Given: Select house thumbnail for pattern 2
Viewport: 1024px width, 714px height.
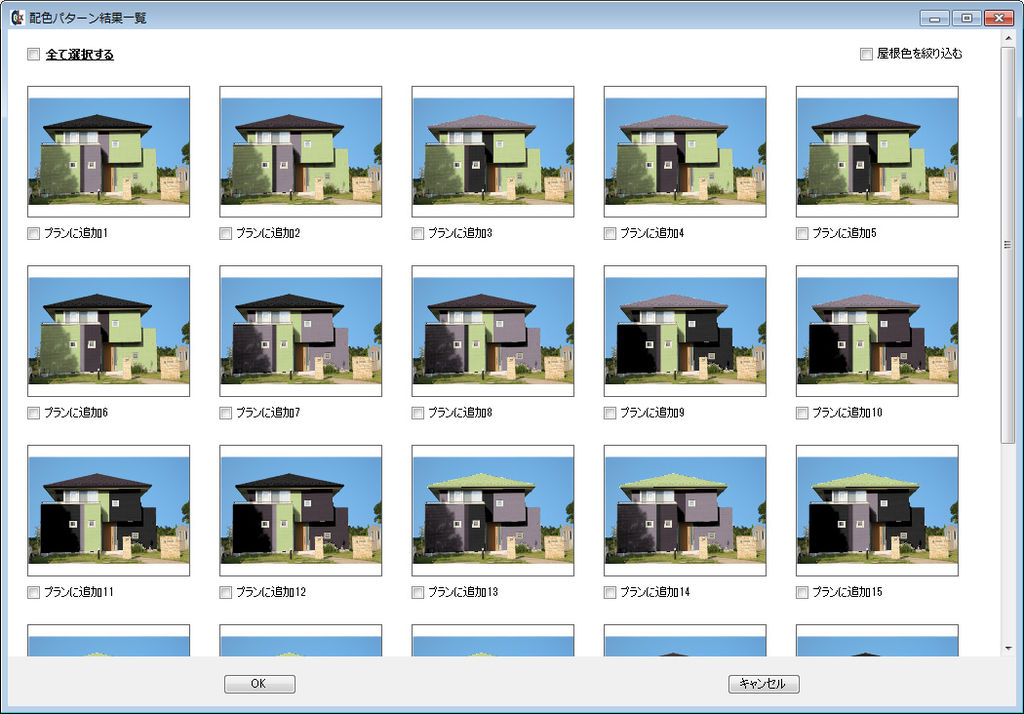Looking at the screenshot, I should [300, 152].
